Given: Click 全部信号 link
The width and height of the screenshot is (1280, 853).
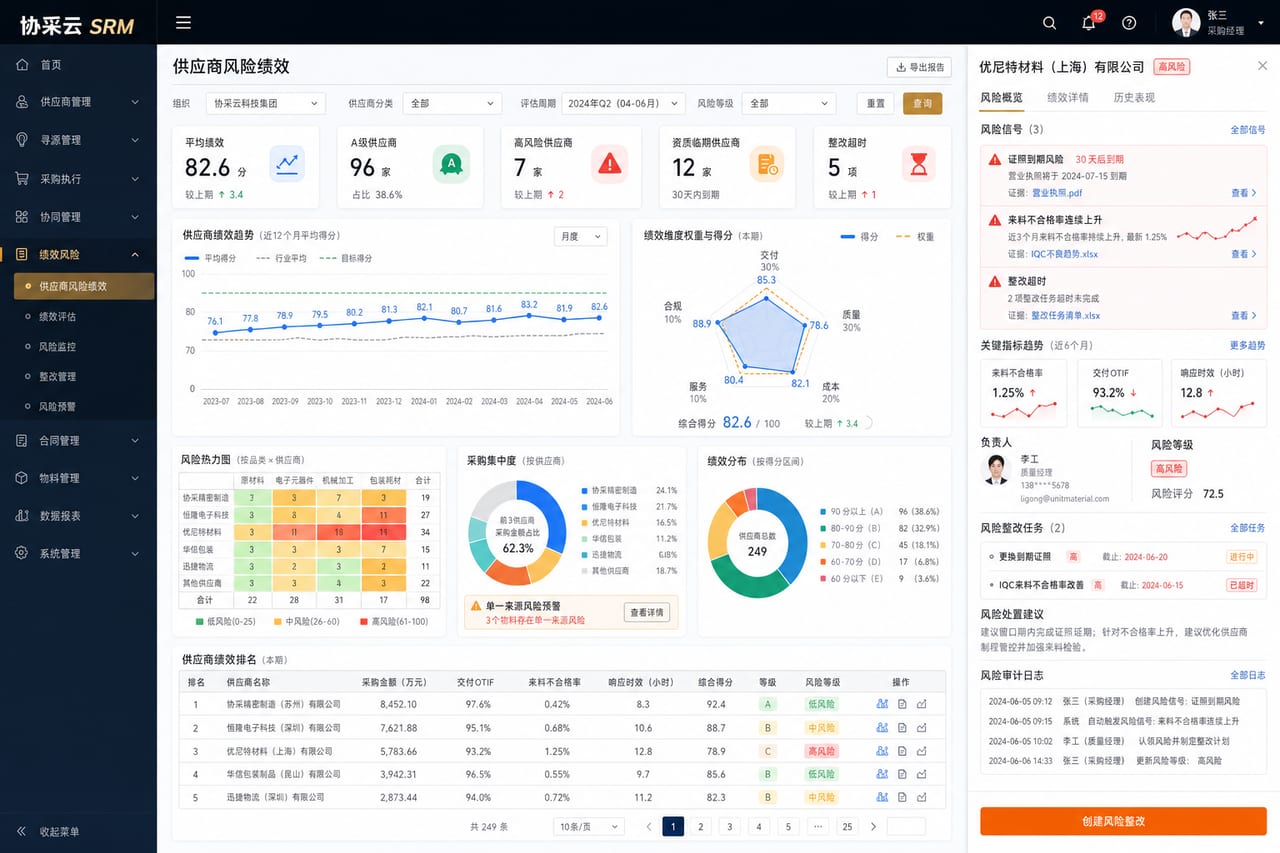Looking at the screenshot, I should coord(1247,130).
